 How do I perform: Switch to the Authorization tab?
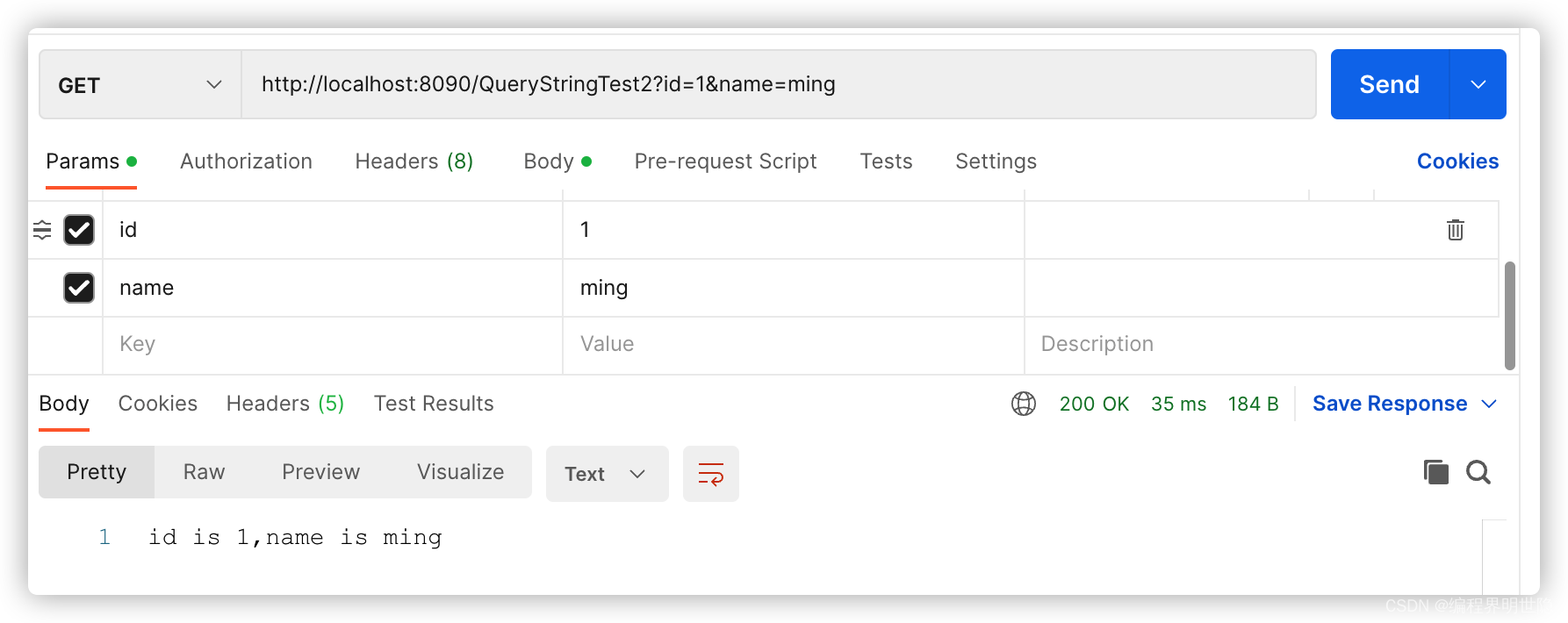[246, 161]
